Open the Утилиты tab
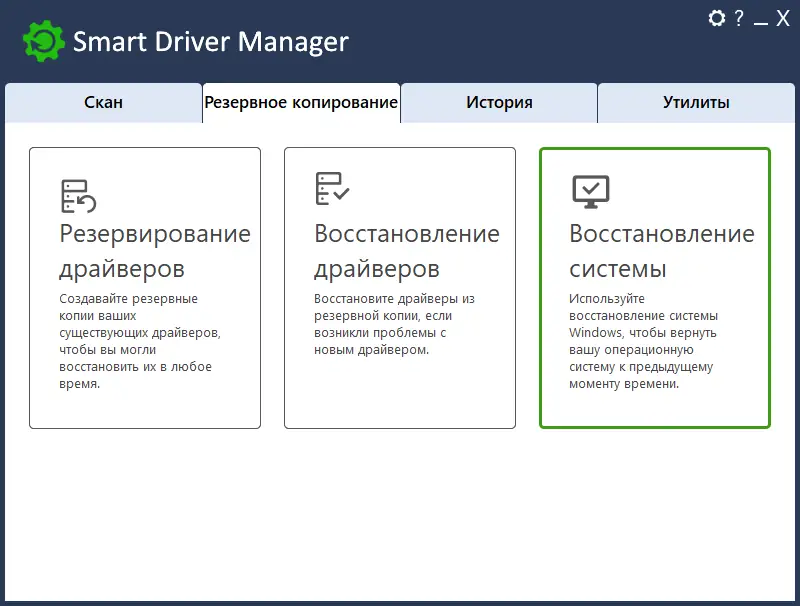 [x=696, y=101]
